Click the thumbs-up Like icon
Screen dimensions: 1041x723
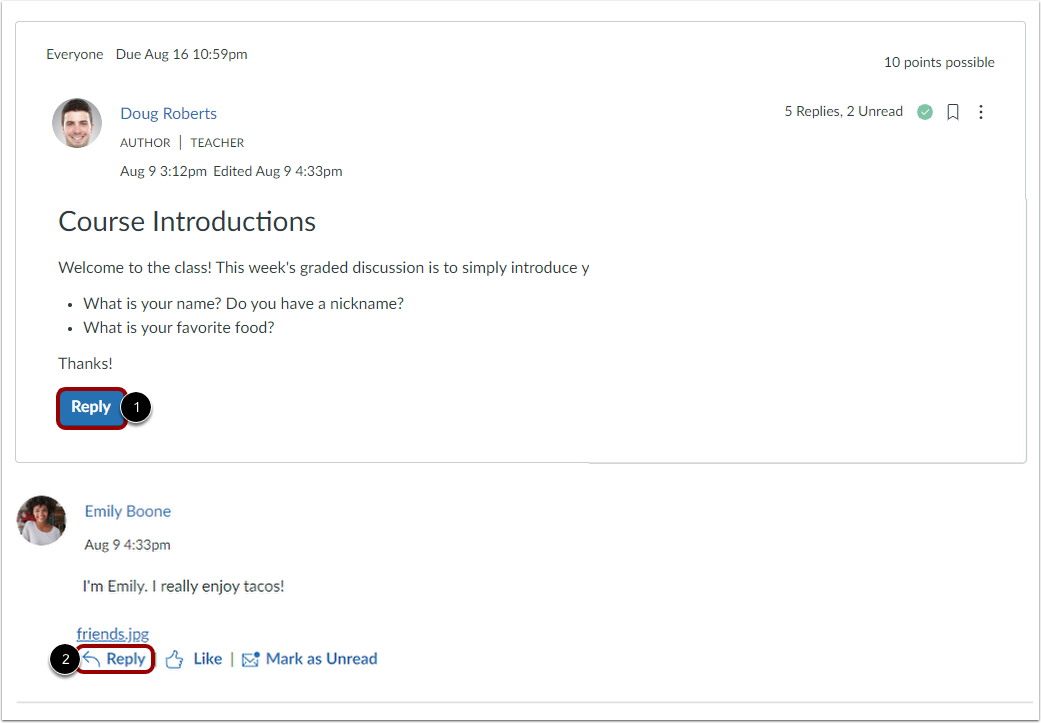coord(175,660)
